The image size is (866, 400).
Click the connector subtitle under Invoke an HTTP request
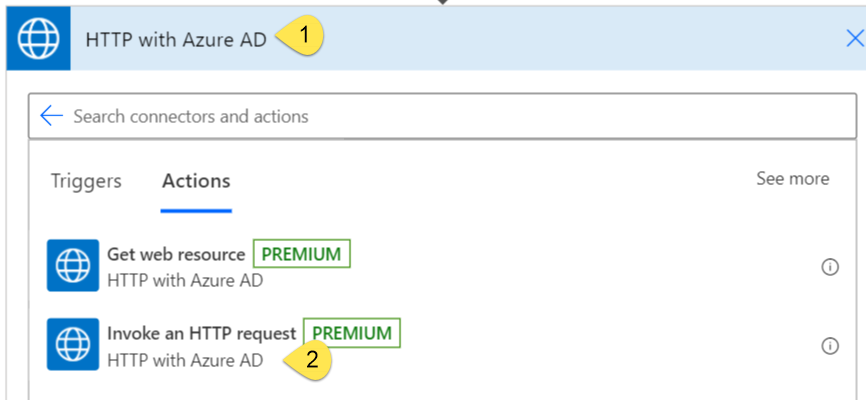[185, 359]
